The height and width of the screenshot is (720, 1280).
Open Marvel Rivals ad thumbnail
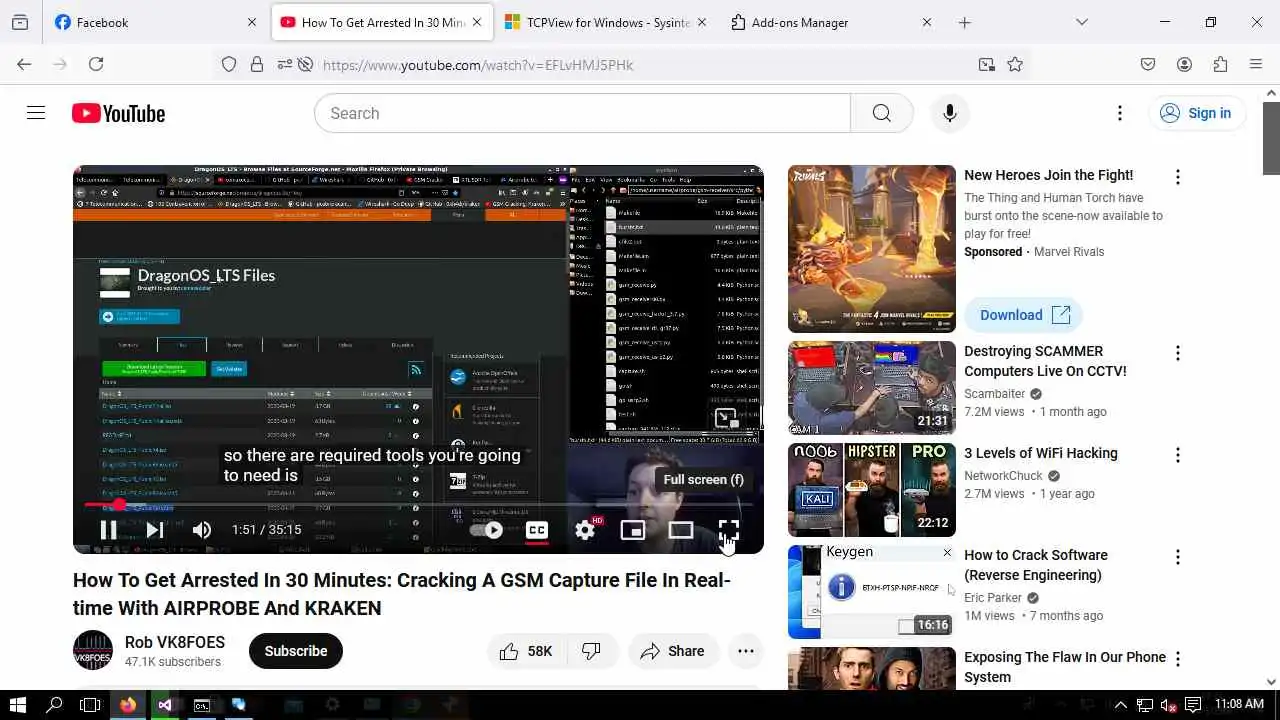pyautogui.click(x=872, y=249)
